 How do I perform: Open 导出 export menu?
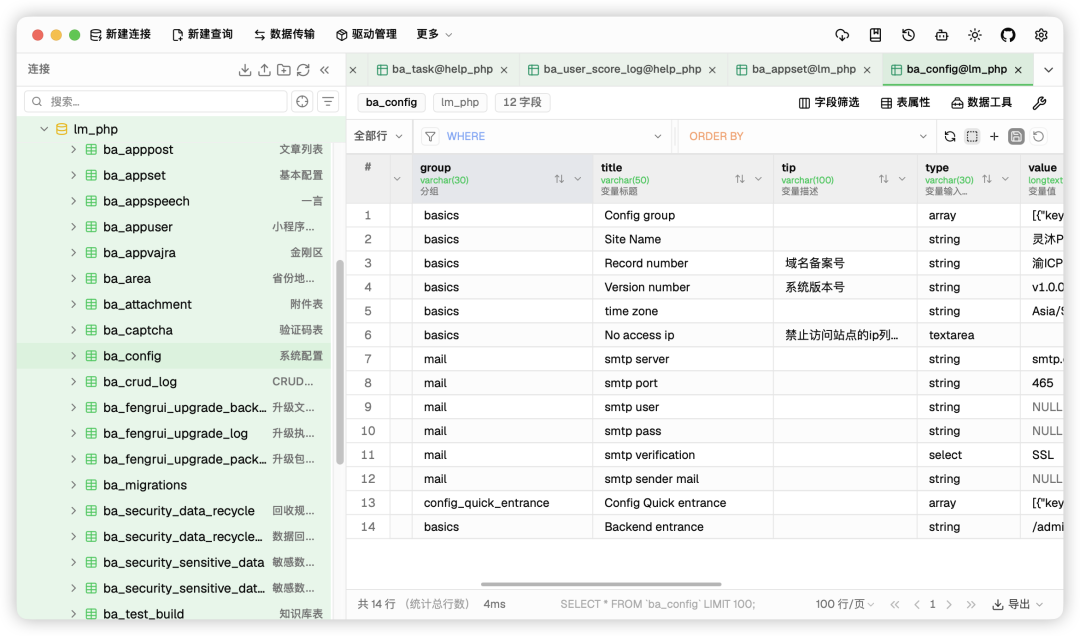tap(1017, 604)
